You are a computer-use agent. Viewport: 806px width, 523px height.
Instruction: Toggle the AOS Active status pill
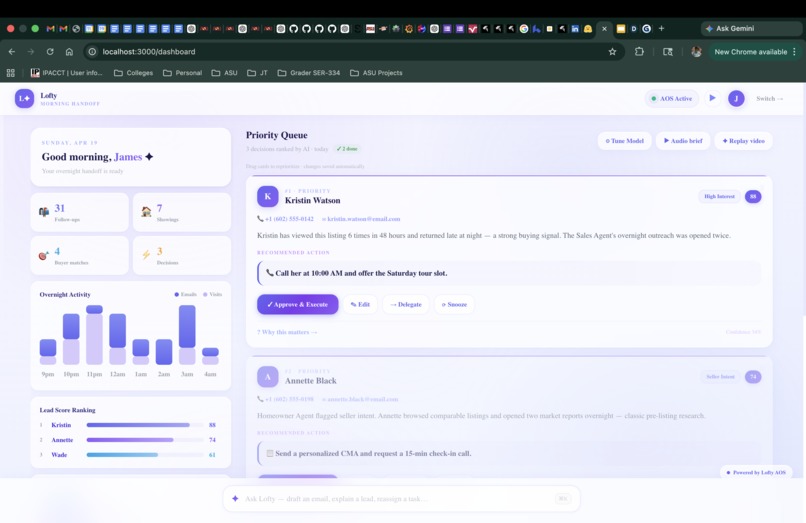click(x=672, y=98)
